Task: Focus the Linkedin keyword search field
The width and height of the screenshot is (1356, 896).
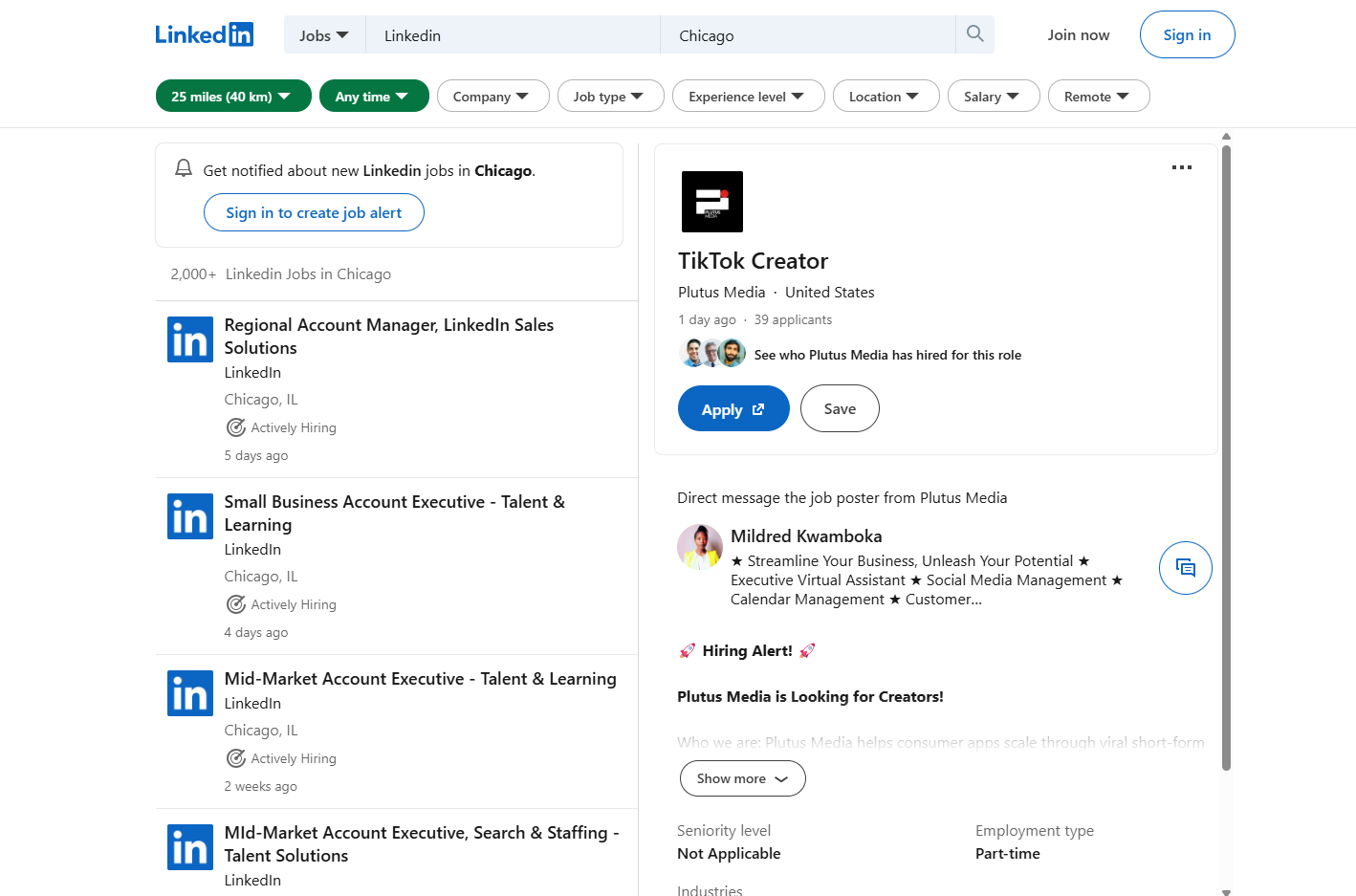Action: click(x=513, y=35)
